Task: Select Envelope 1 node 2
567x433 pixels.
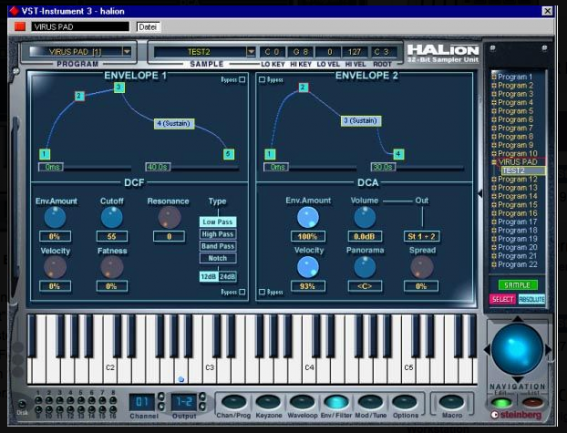Action: (x=80, y=96)
